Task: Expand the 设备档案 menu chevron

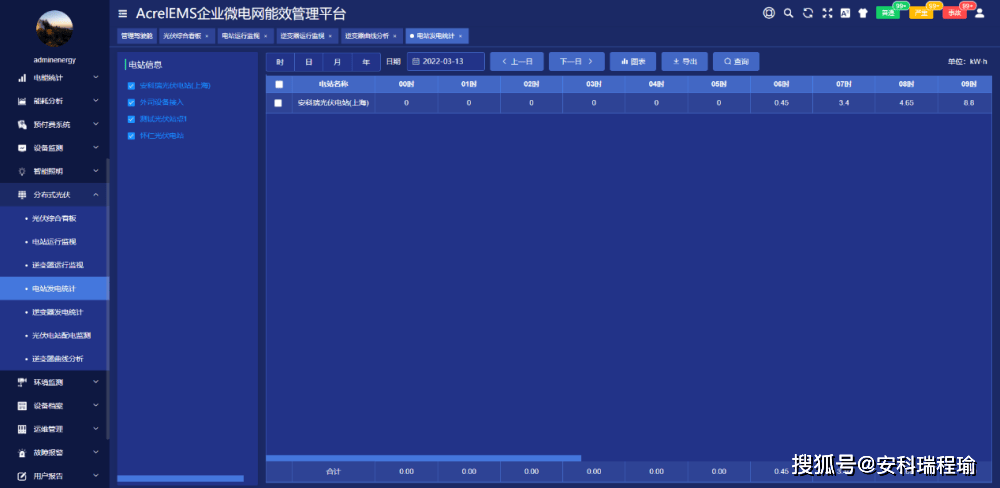Action: (x=96, y=406)
